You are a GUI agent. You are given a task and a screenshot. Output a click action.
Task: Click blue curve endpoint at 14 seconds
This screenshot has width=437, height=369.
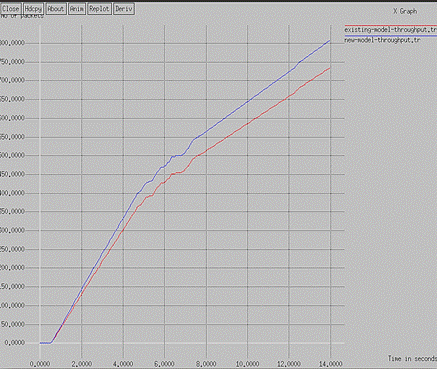(x=330, y=41)
